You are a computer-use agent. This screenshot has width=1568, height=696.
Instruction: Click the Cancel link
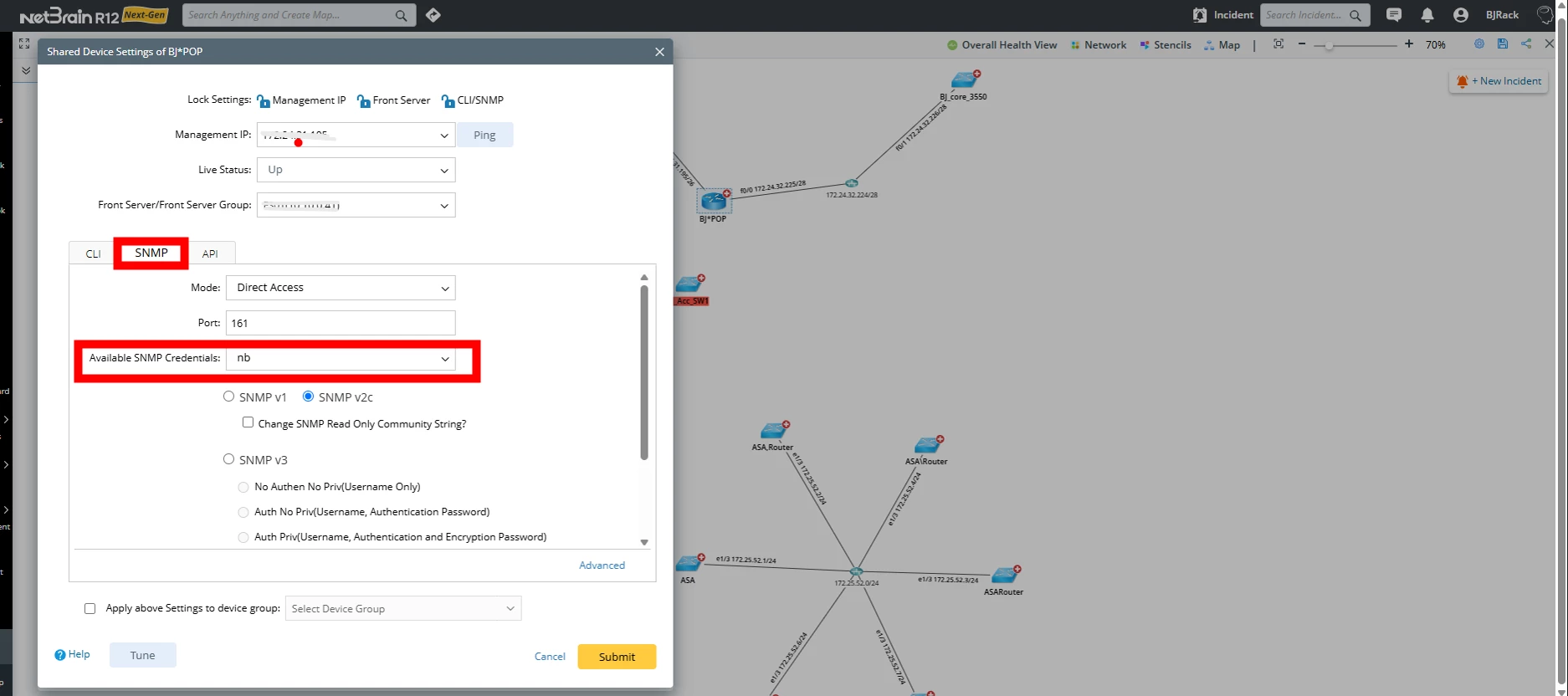coord(550,657)
